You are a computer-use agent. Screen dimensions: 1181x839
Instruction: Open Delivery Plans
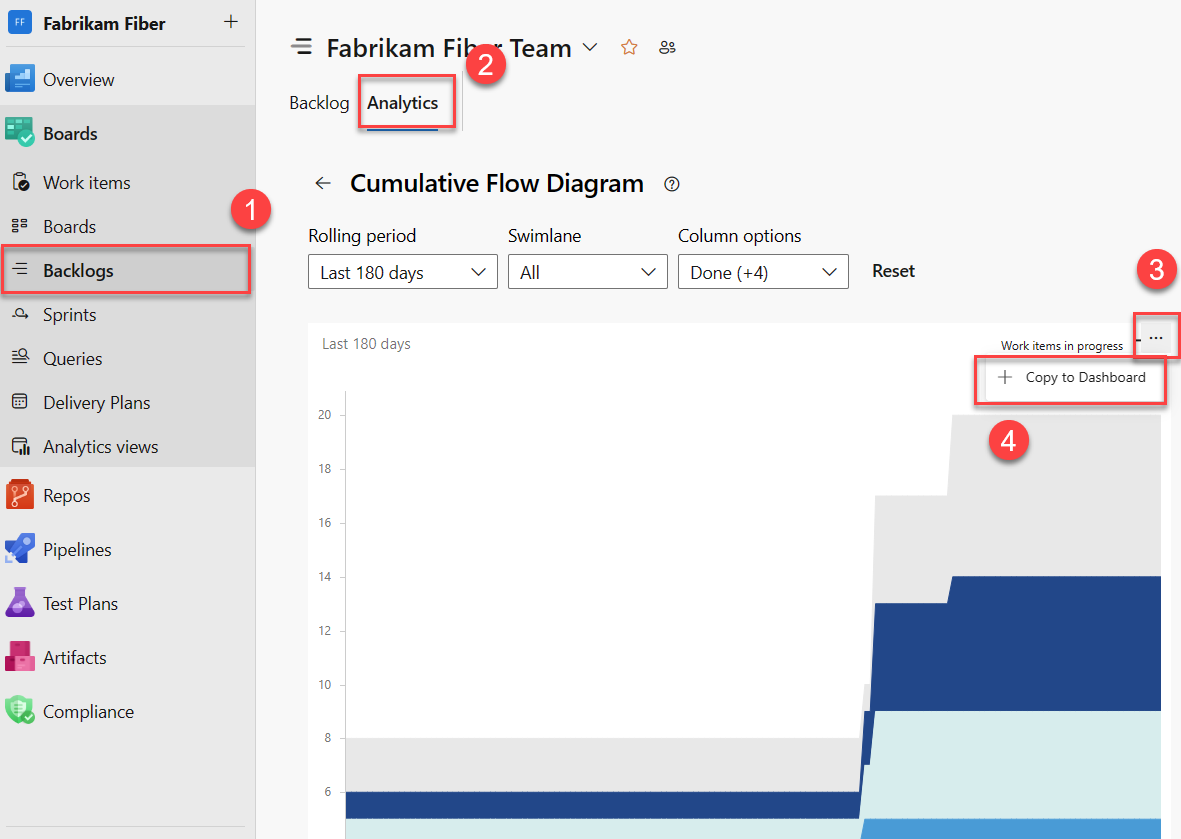pos(97,402)
